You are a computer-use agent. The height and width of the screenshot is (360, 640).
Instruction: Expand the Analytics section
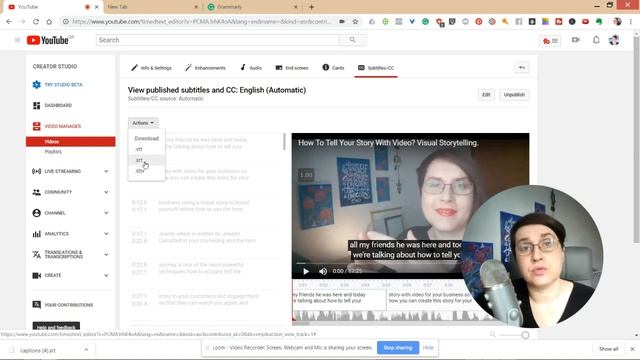[106, 234]
